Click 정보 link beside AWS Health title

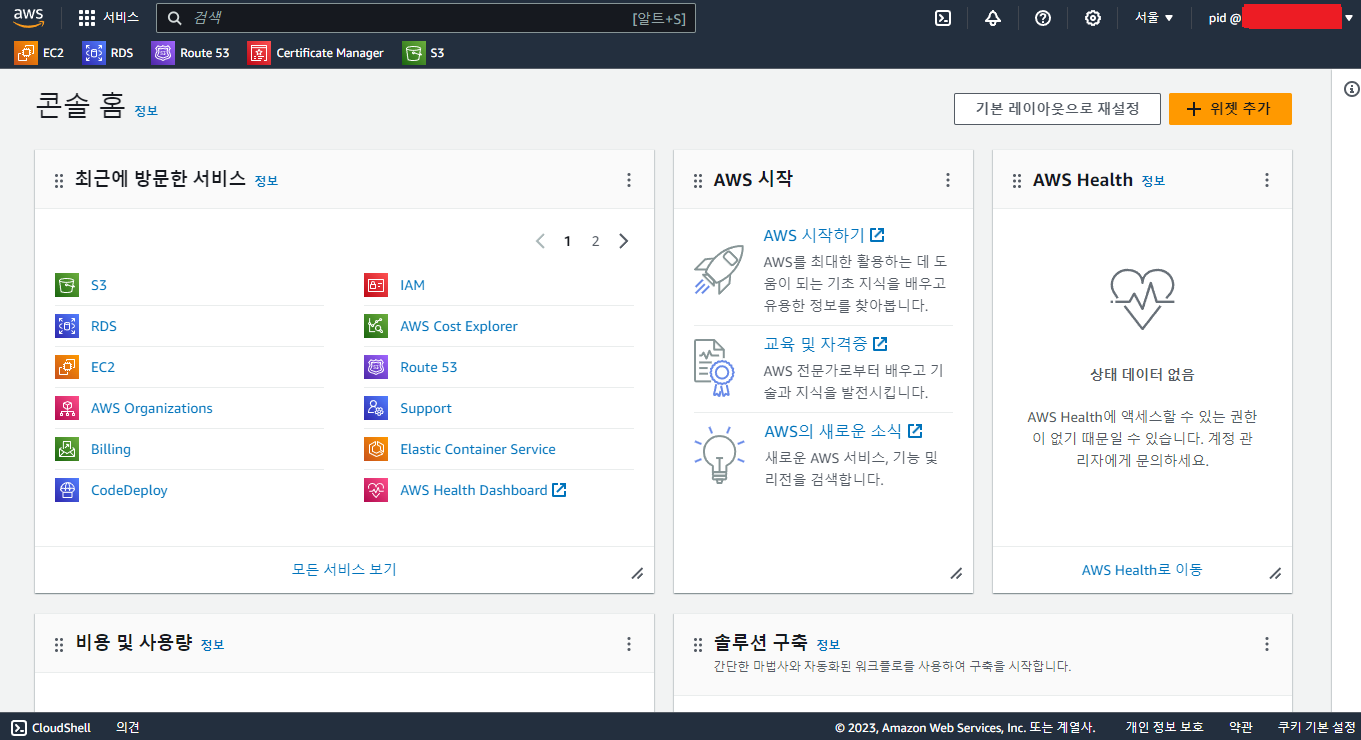coord(1153,181)
